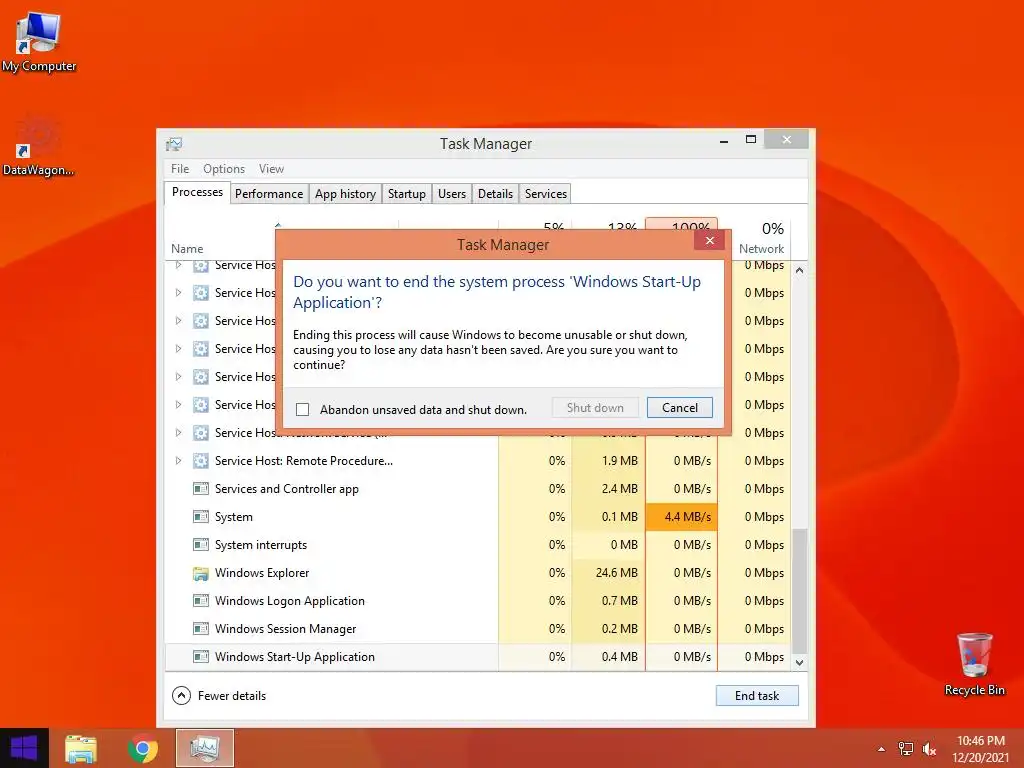The image size is (1024, 768).
Task: Click the Fewer details label
Action: tap(232, 696)
